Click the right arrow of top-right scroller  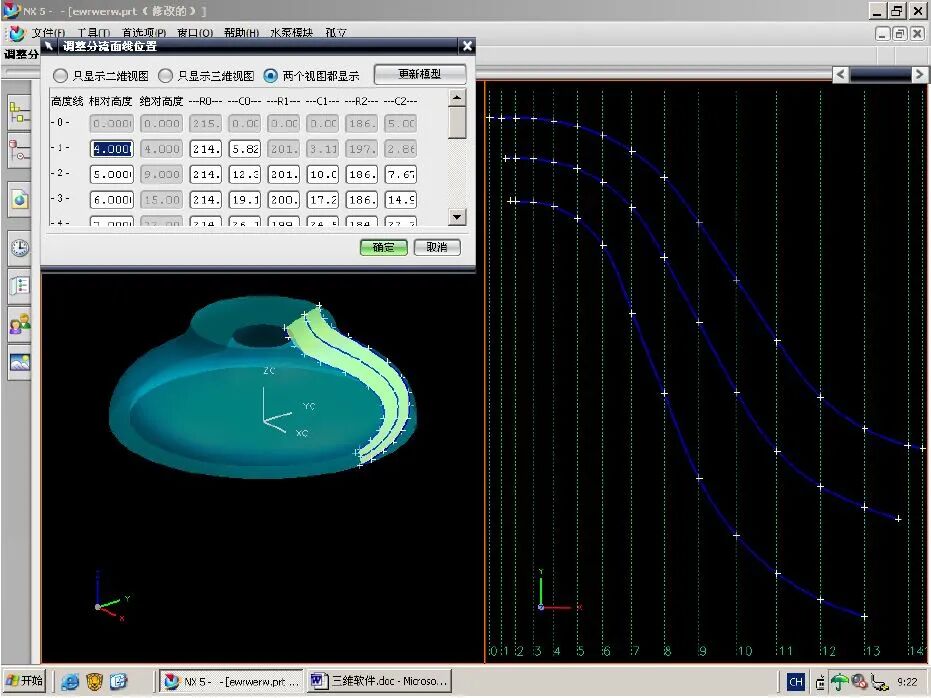[x=919, y=75]
